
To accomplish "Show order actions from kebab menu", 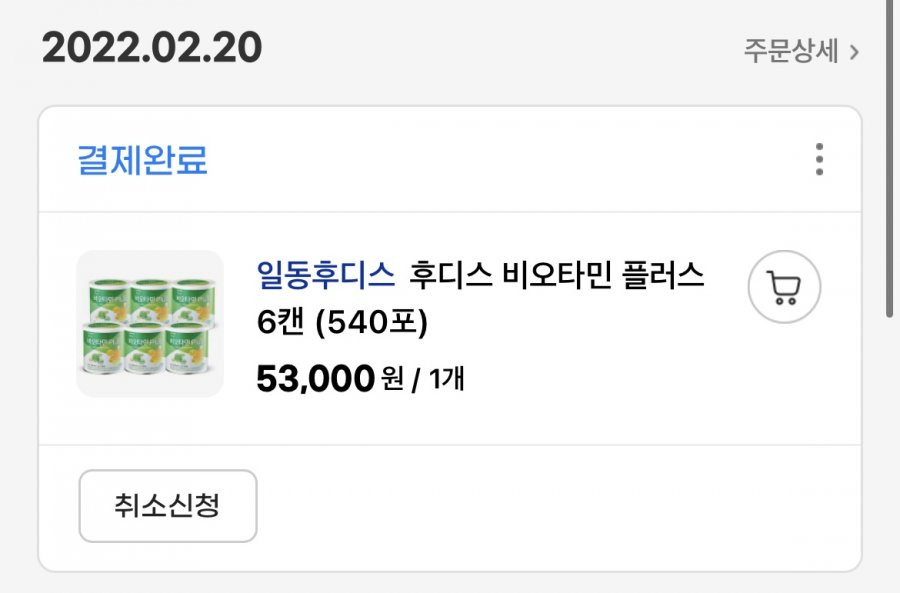I will (x=819, y=159).
